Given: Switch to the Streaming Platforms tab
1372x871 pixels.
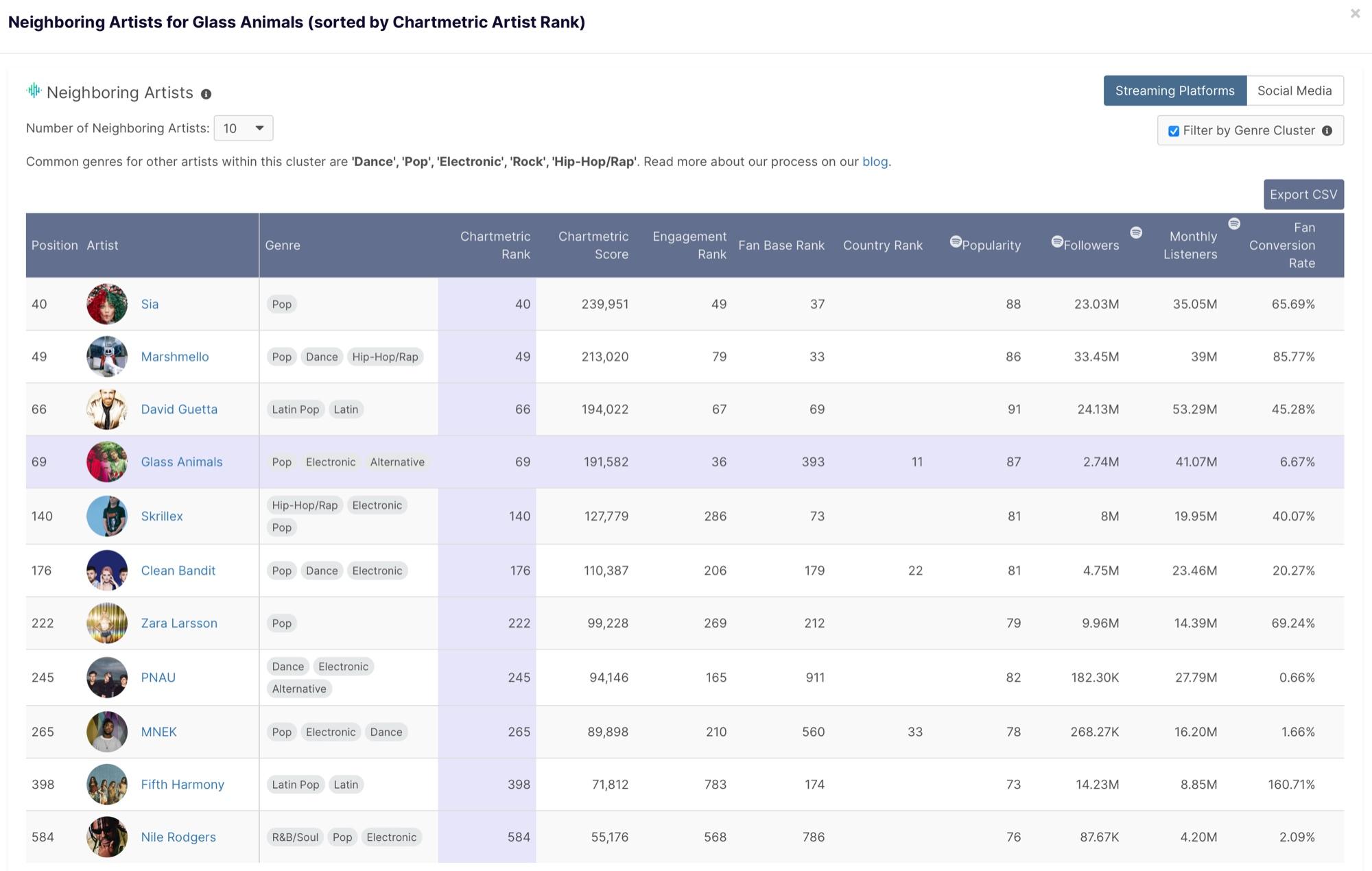Looking at the screenshot, I should pyautogui.click(x=1174, y=91).
